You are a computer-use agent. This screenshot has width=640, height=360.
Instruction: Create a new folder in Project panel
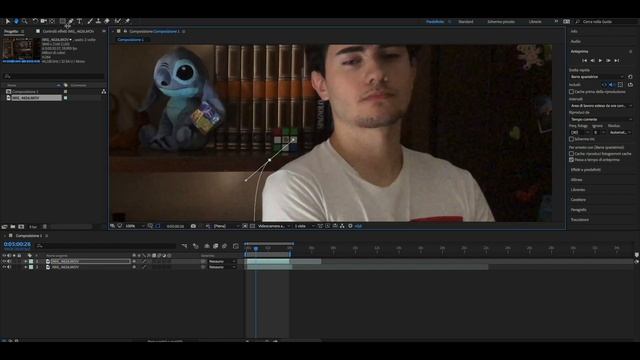tap(13, 227)
